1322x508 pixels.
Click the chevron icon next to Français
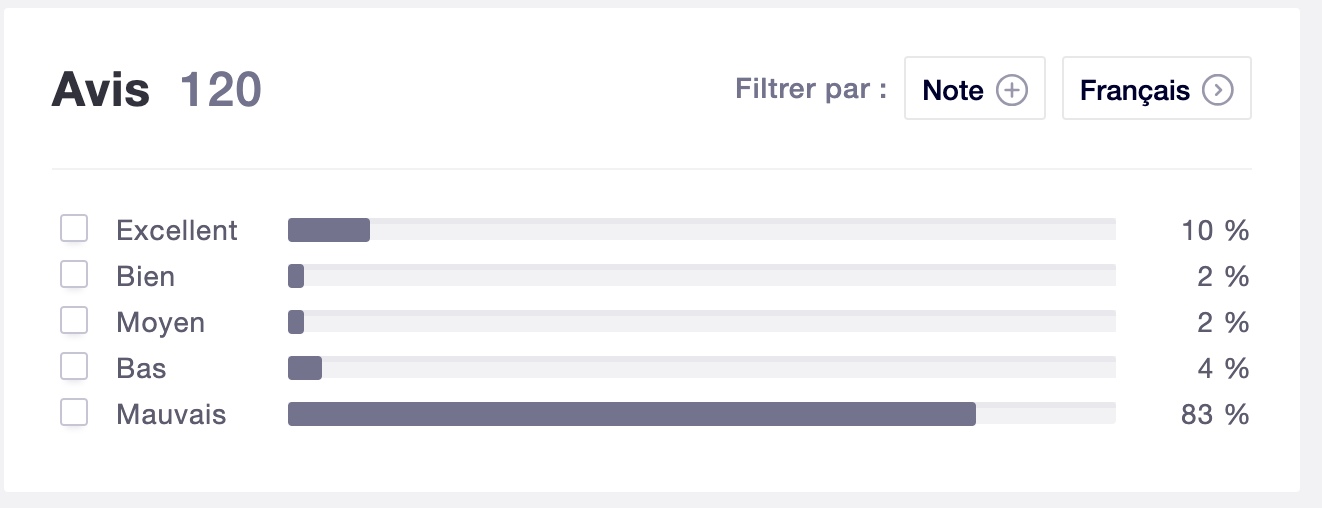click(1217, 91)
